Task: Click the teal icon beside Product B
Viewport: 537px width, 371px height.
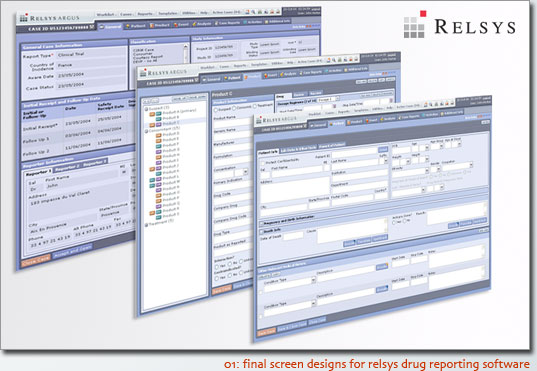Action: [158, 119]
